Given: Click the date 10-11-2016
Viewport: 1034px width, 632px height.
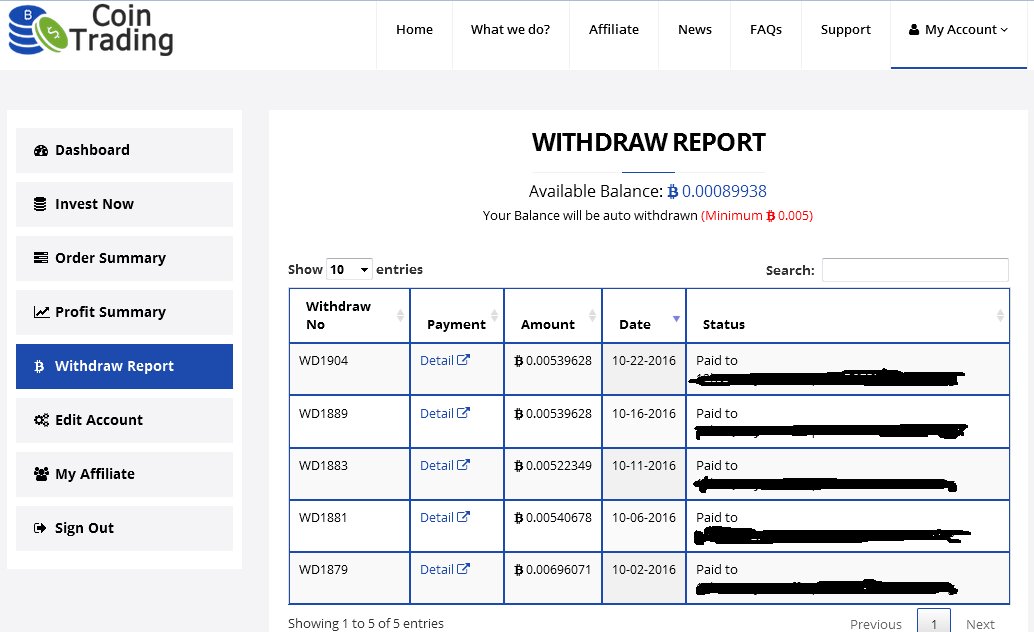Looking at the screenshot, I should [x=644, y=465].
